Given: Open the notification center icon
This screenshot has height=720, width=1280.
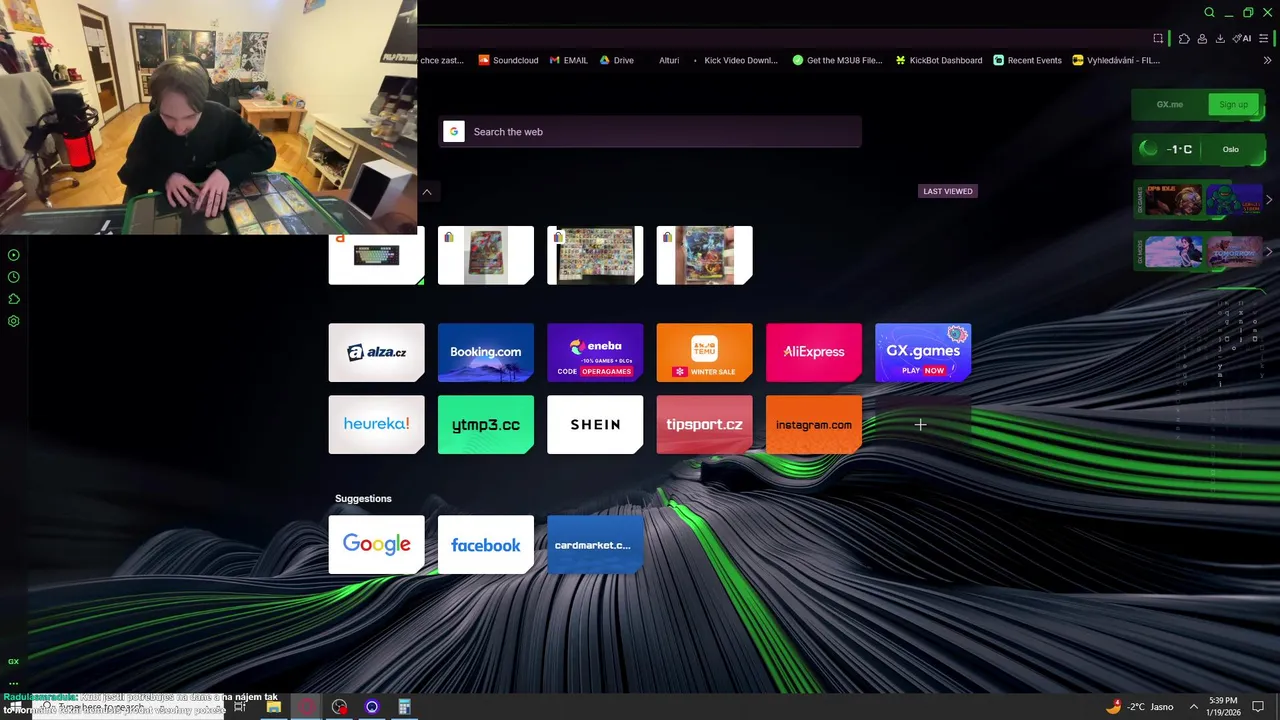Looking at the screenshot, I should coord(1259,707).
